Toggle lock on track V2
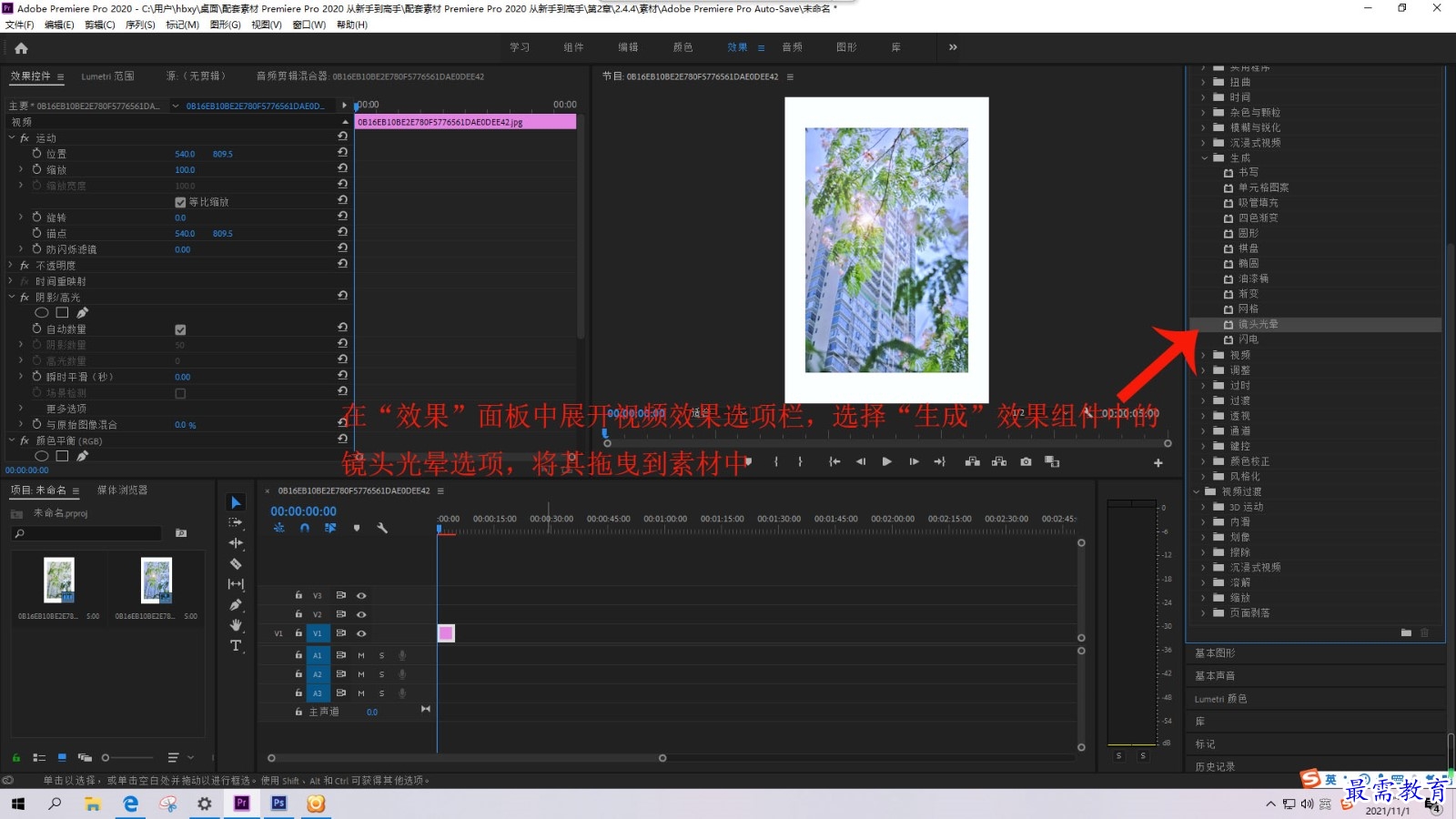The height and width of the screenshot is (819, 1456). point(298,614)
